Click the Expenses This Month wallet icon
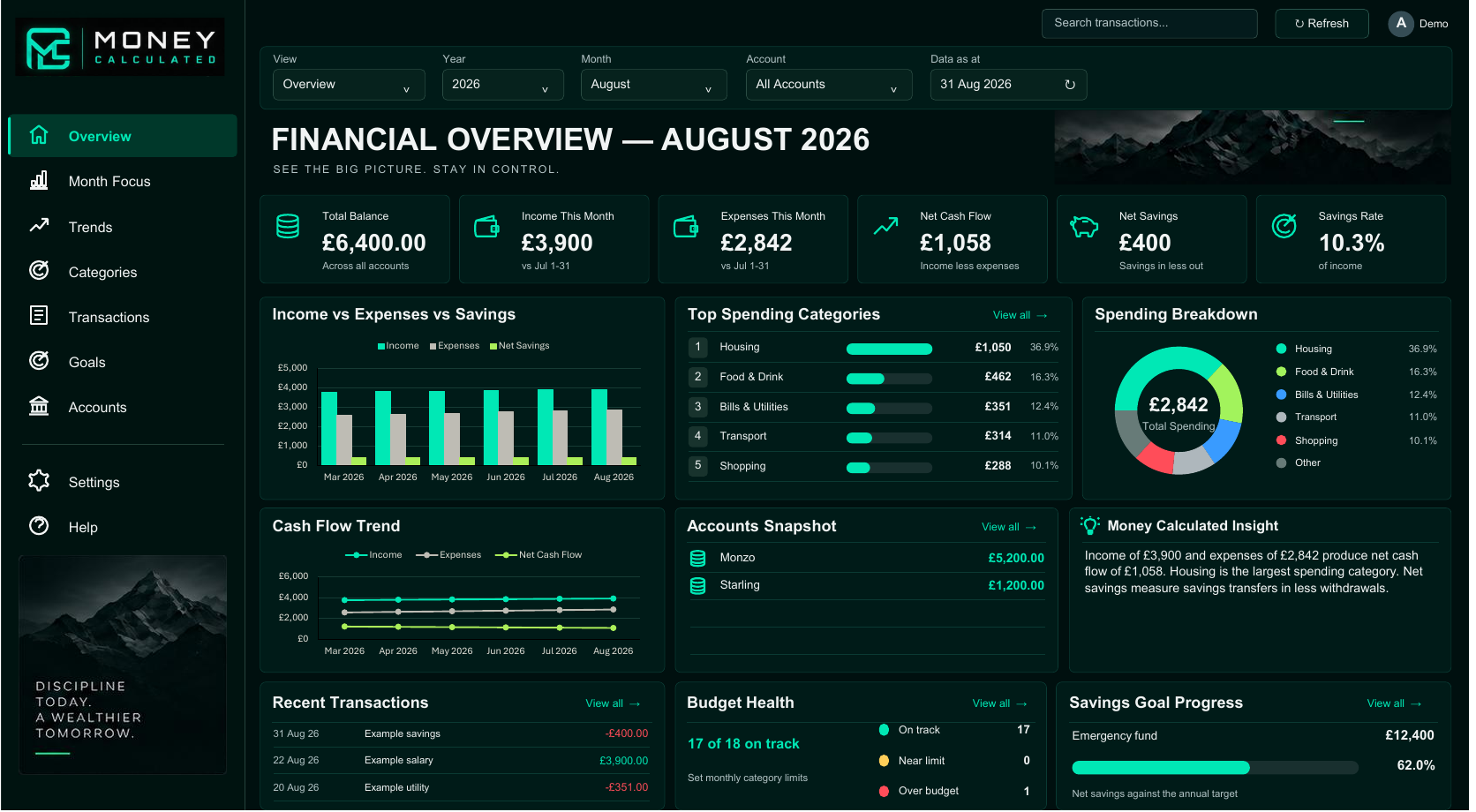 (x=686, y=227)
